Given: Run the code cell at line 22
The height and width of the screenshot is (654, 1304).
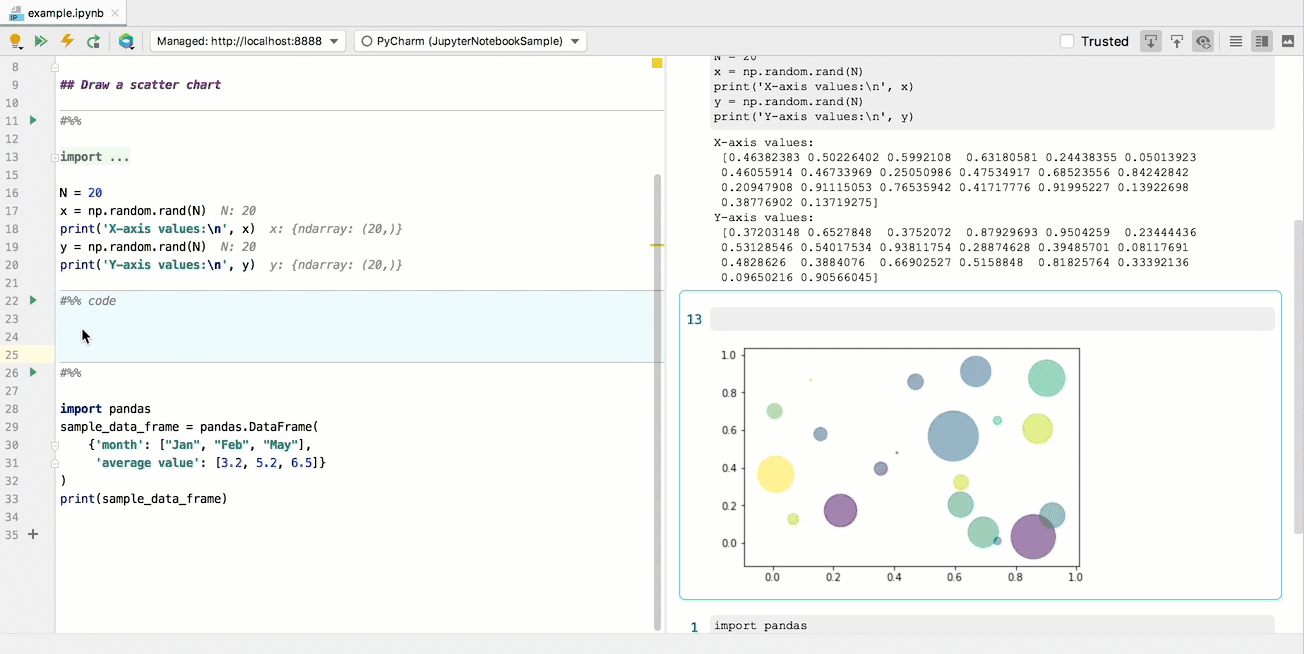Looking at the screenshot, I should [x=31, y=300].
